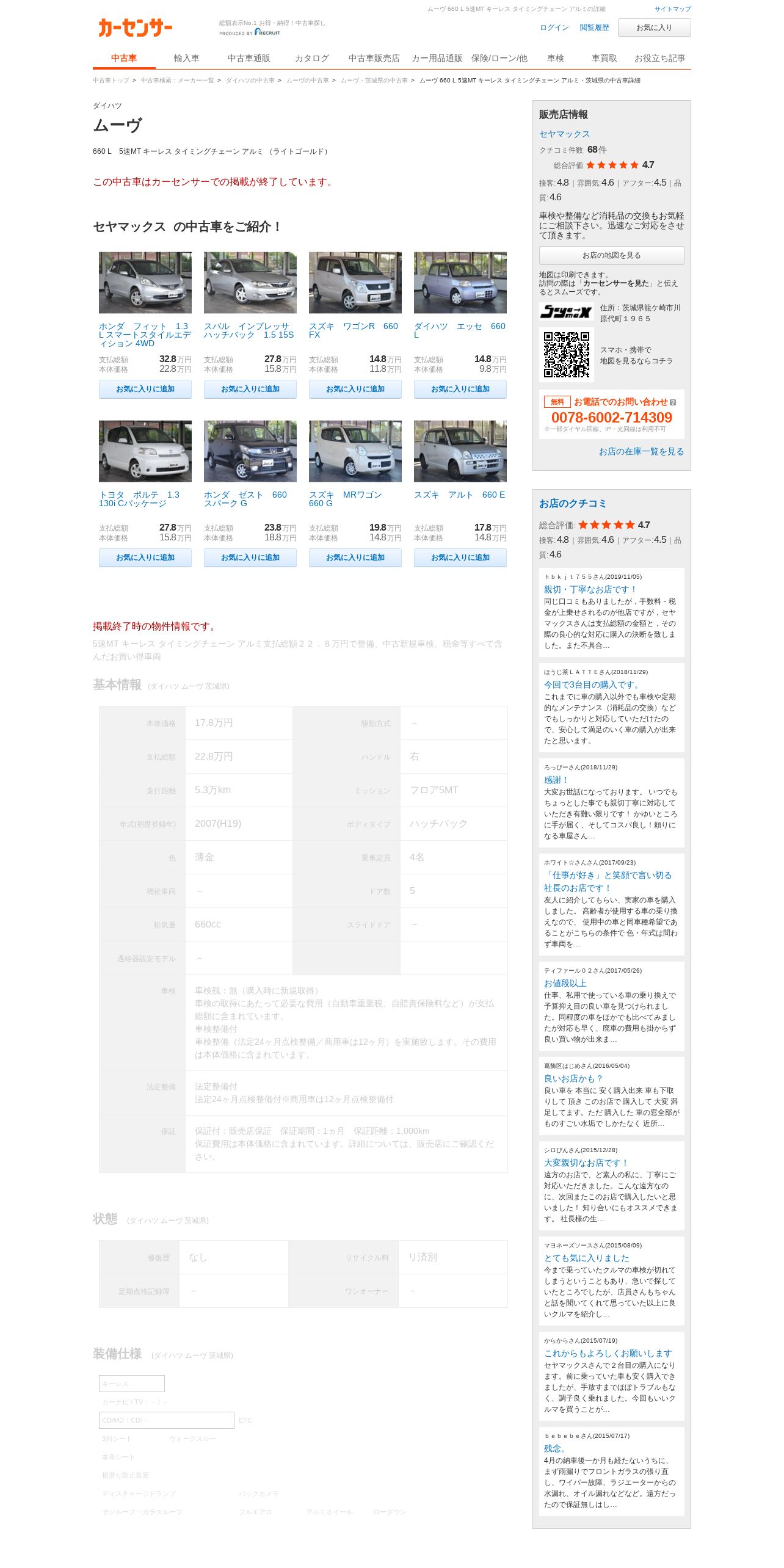Open the review titled 感謝！
784x1568 pixels.
(556, 780)
